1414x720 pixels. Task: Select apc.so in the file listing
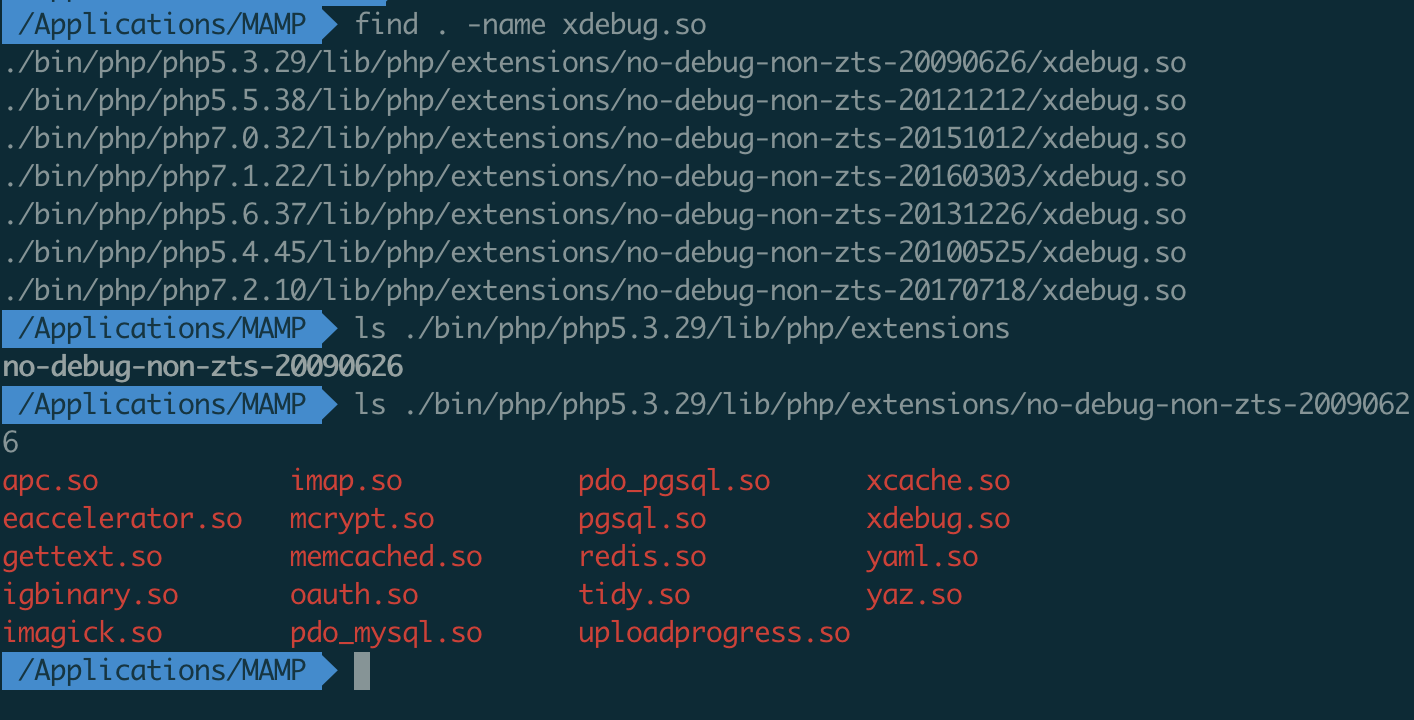(x=51, y=481)
